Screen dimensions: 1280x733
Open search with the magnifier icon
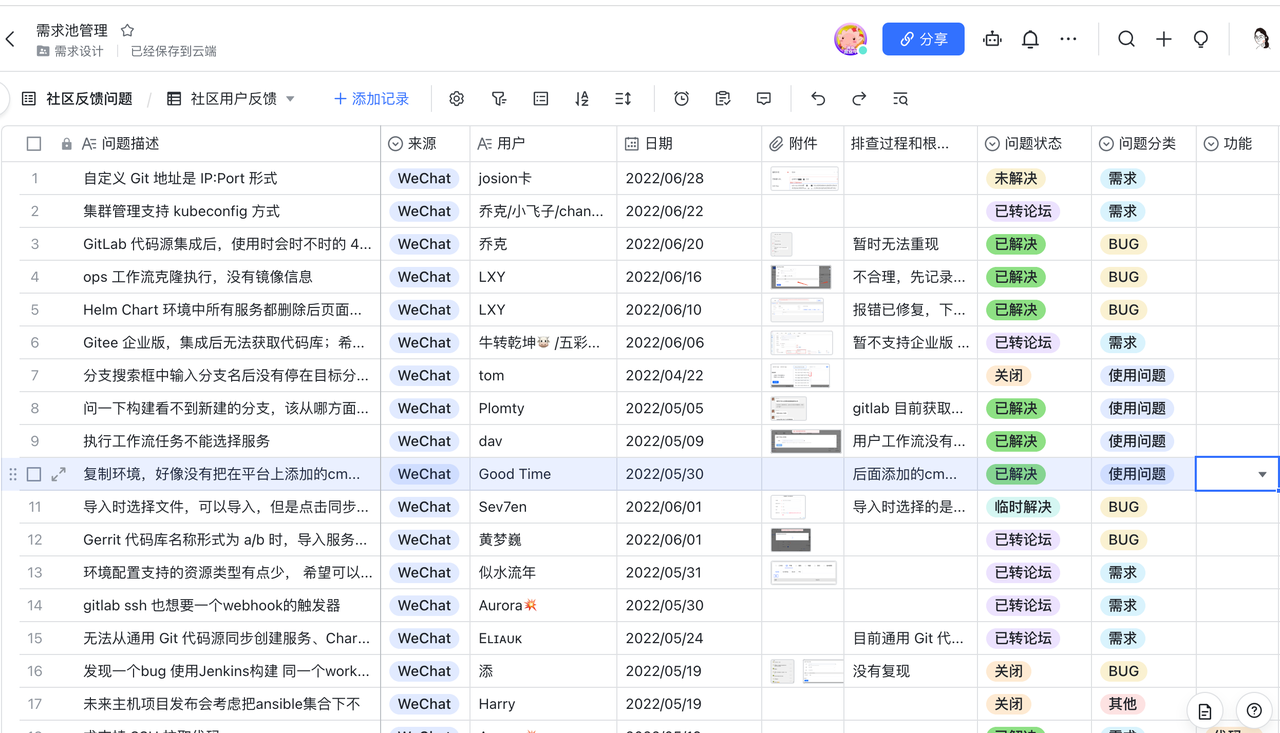pos(1126,39)
